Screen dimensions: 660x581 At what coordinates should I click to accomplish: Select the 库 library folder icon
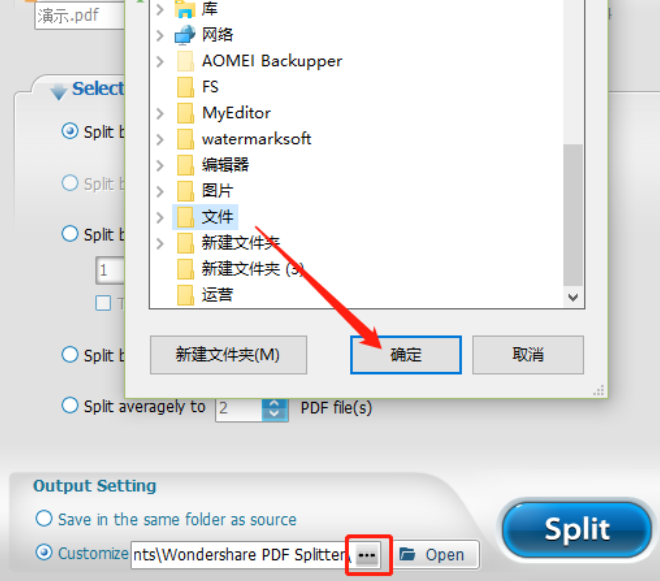[x=185, y=9]
